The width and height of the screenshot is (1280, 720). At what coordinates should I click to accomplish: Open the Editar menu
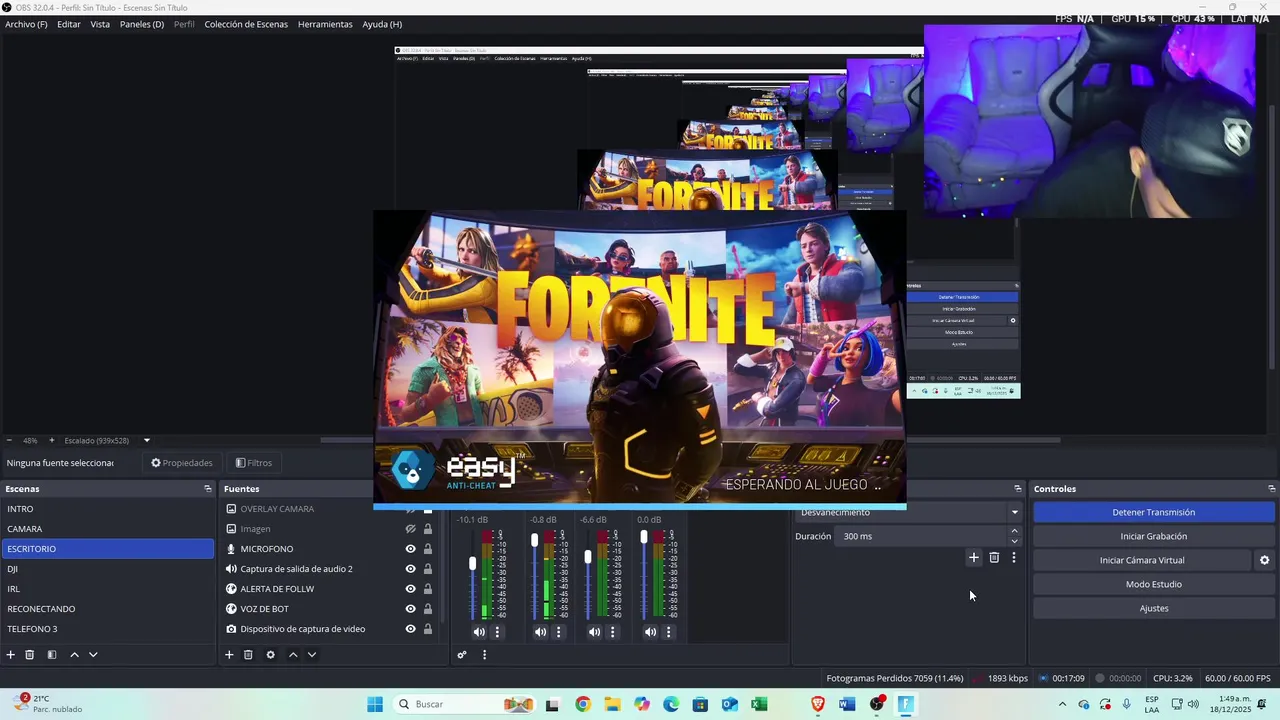[x=69, y=24]
